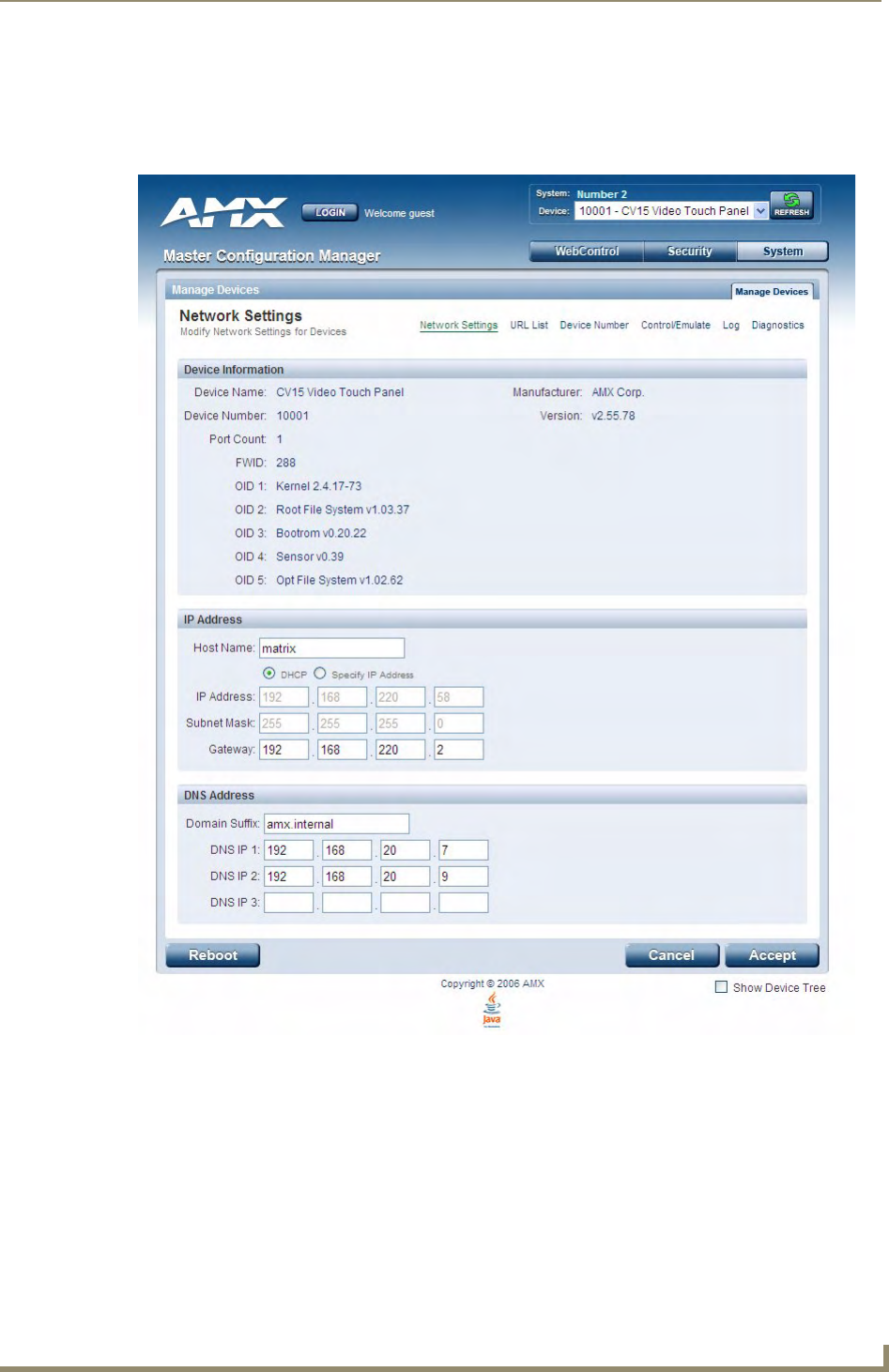Image resolution: width=889 pixels, height=1372 pixels.
Task: Click the FWID value '288'
Action: pyautogui.click(x=285, y=463)
